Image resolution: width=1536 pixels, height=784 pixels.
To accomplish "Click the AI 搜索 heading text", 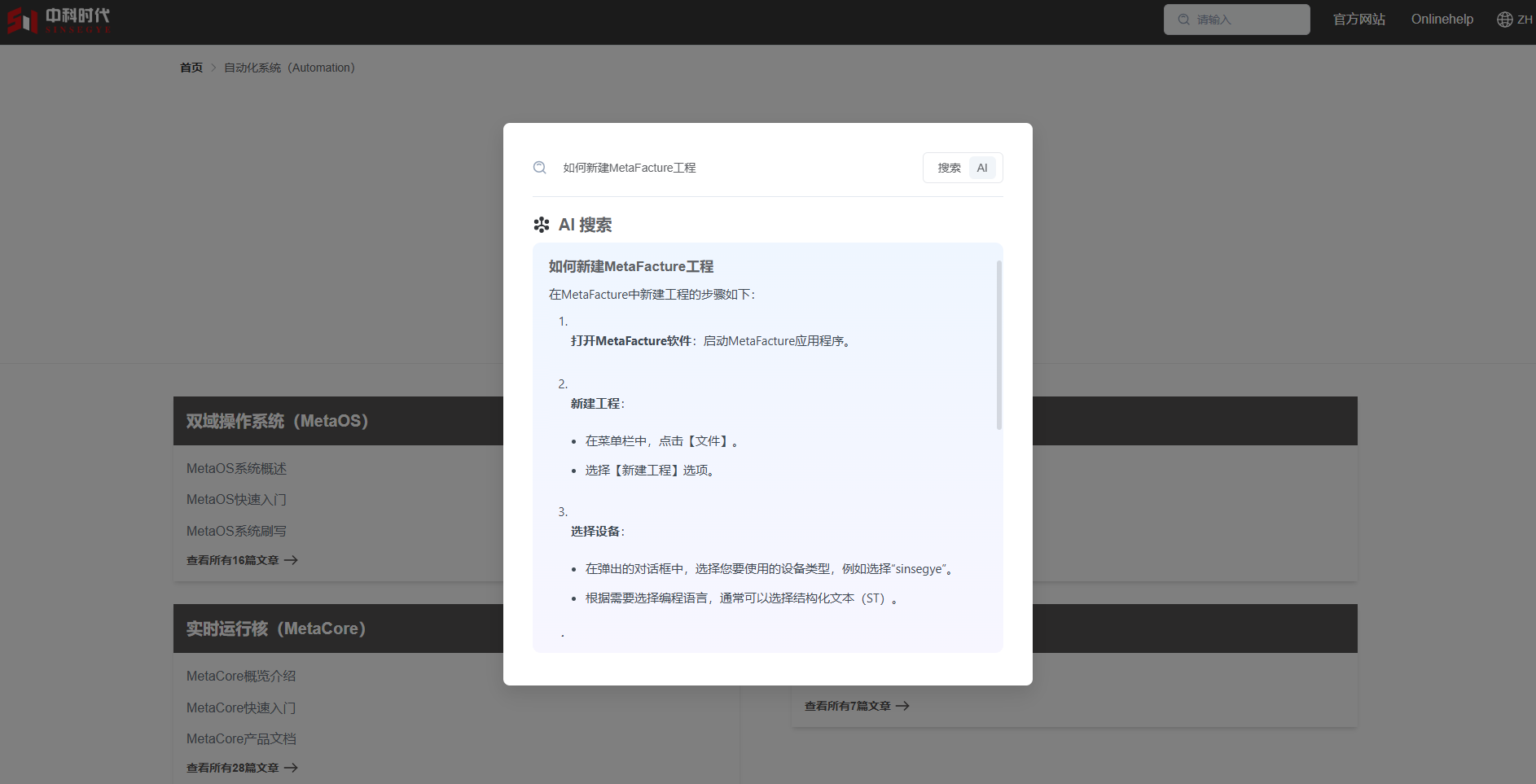I will point(586,225).
